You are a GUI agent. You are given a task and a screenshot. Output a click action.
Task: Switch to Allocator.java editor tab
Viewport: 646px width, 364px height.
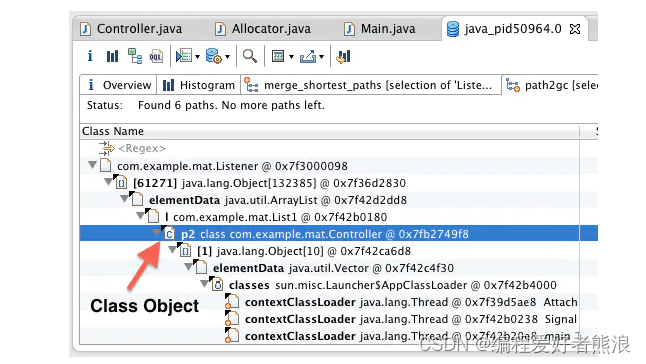tap(263, 29)
